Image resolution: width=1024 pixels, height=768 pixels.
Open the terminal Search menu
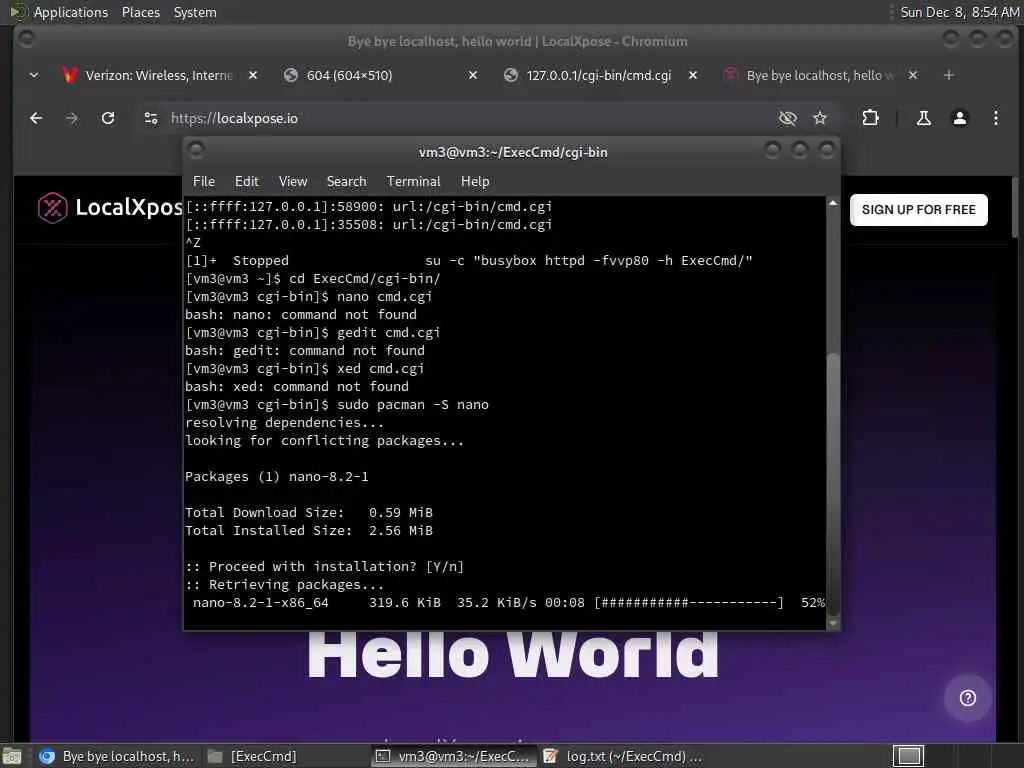pos(346,182)
